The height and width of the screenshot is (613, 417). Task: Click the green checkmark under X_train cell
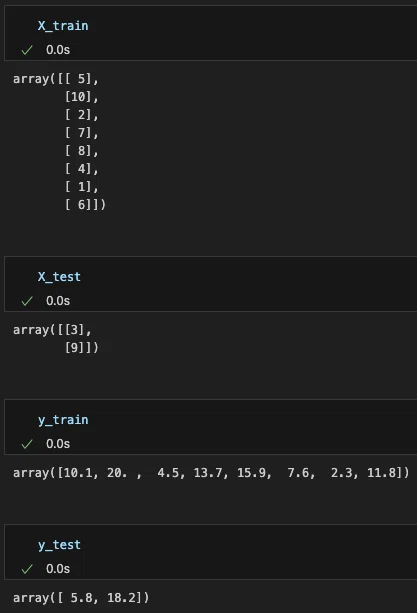pos(27,50)
